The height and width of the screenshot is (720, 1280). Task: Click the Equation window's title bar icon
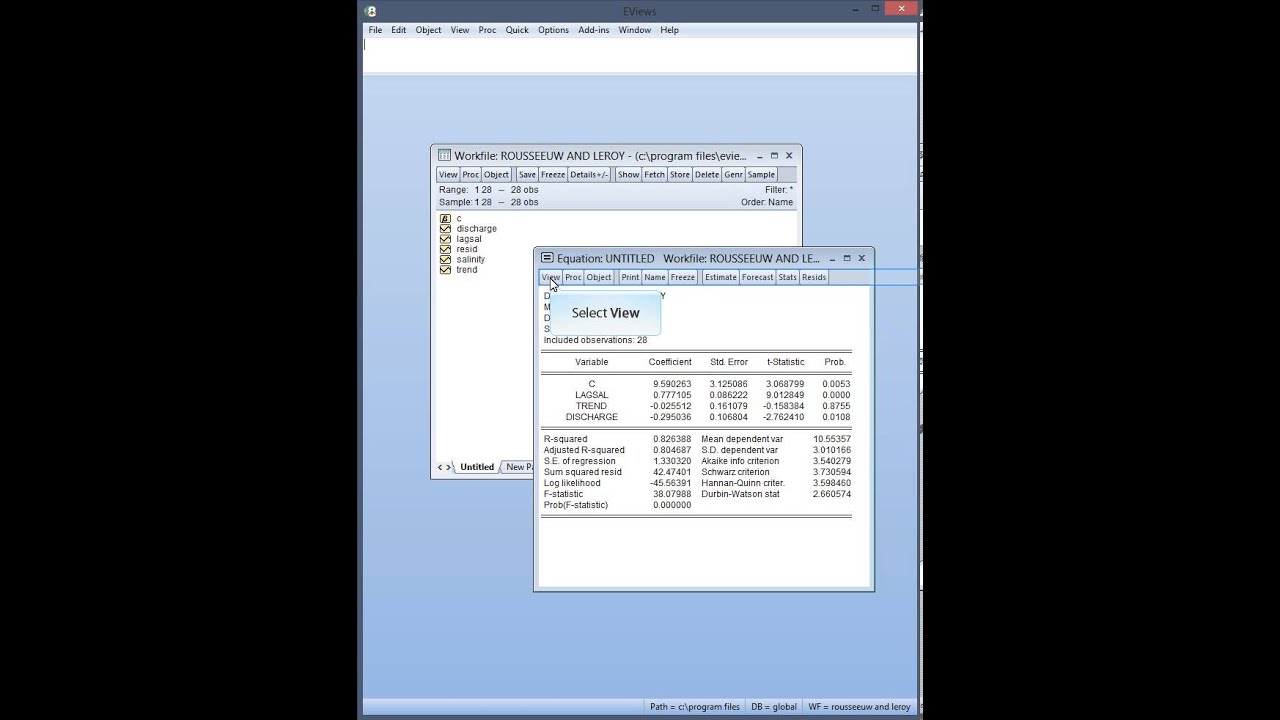coord(547,258)
